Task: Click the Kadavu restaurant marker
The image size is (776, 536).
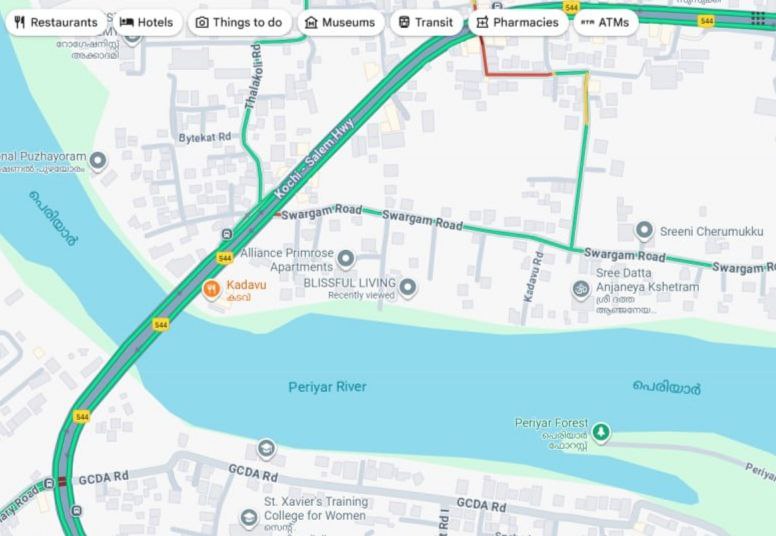Action: [x=211, y=289]
